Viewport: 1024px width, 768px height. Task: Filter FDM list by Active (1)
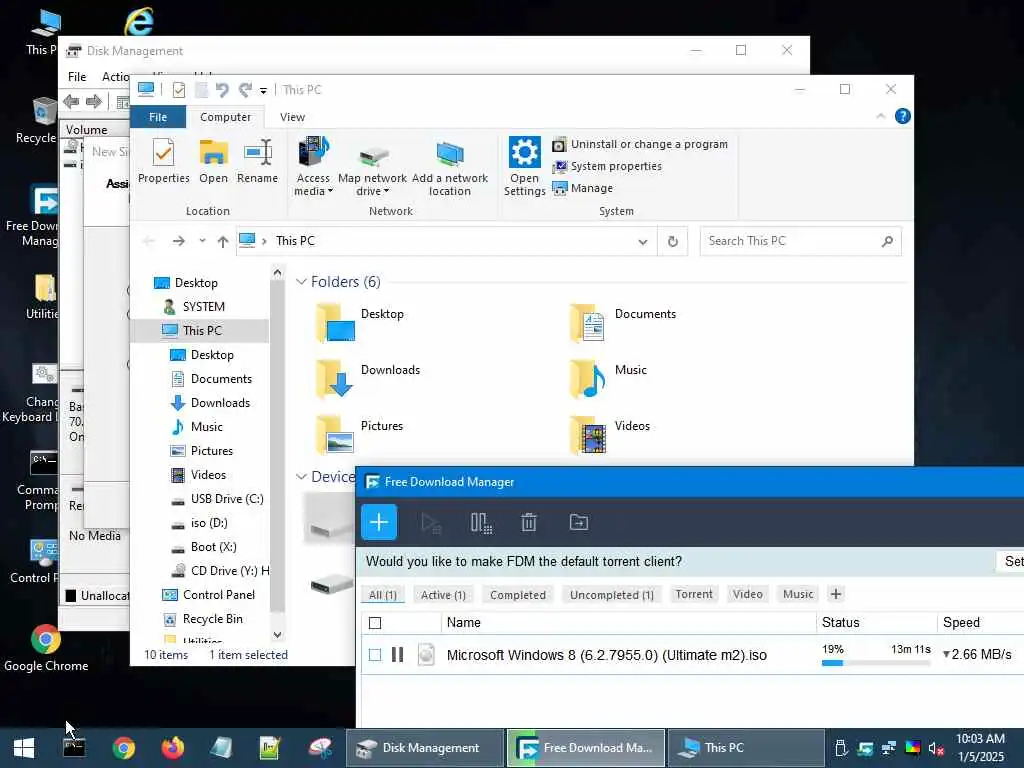(443, 594)
